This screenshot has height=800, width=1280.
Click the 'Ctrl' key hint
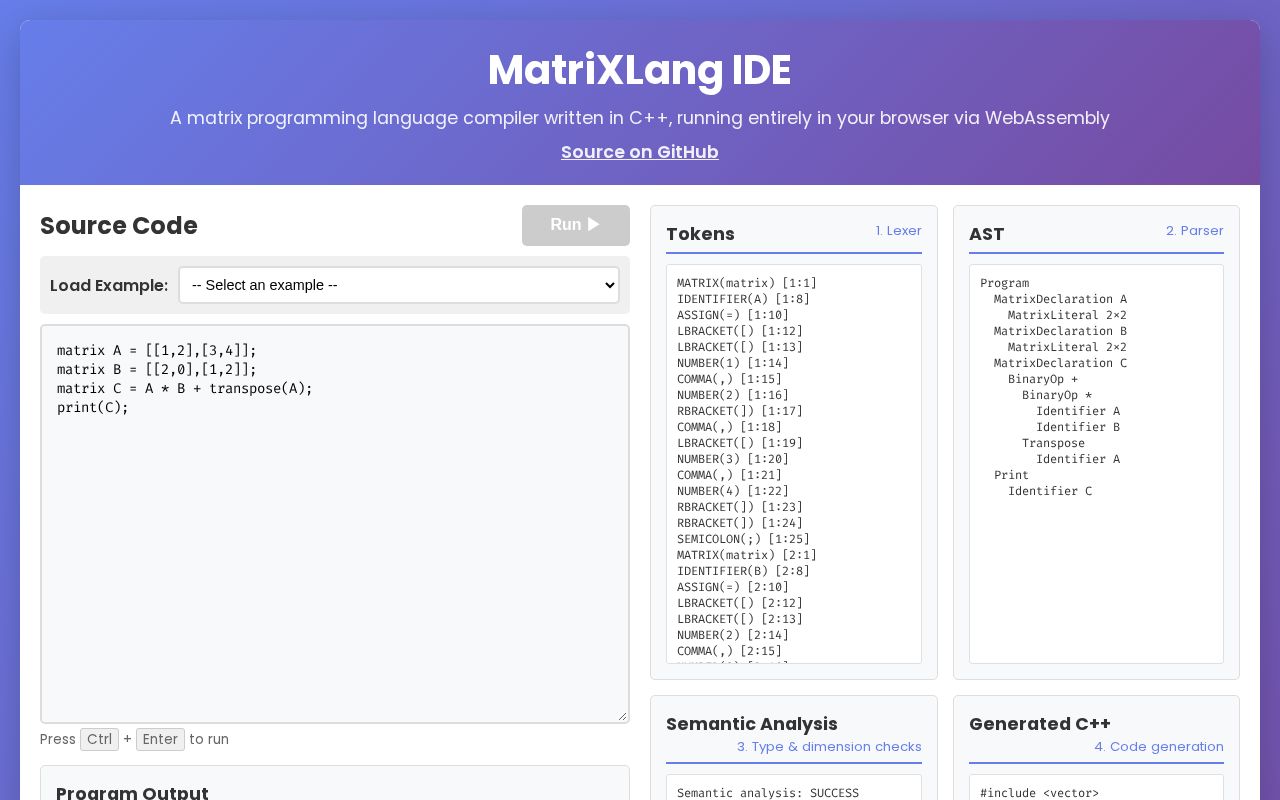[99, 739]
